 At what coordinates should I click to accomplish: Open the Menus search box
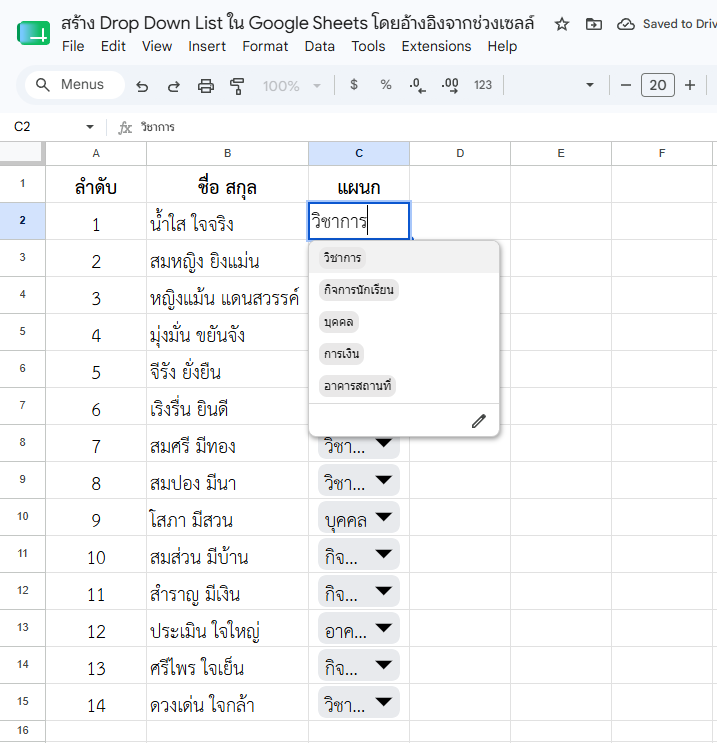pyautogui.click(x=75, y=85)
